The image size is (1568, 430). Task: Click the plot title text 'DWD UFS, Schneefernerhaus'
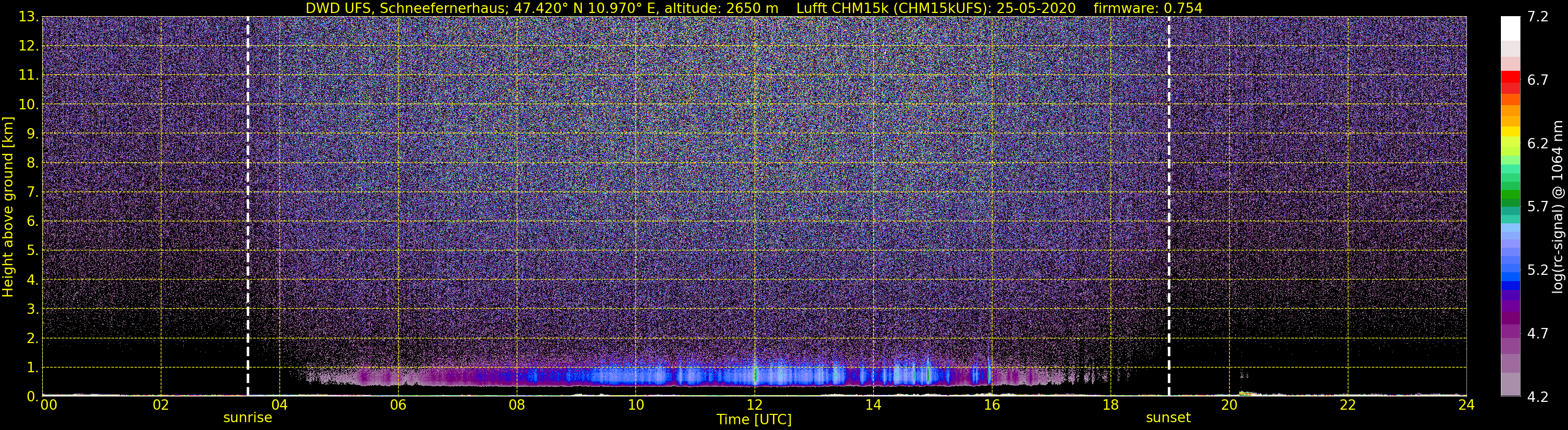pos(405,8)
